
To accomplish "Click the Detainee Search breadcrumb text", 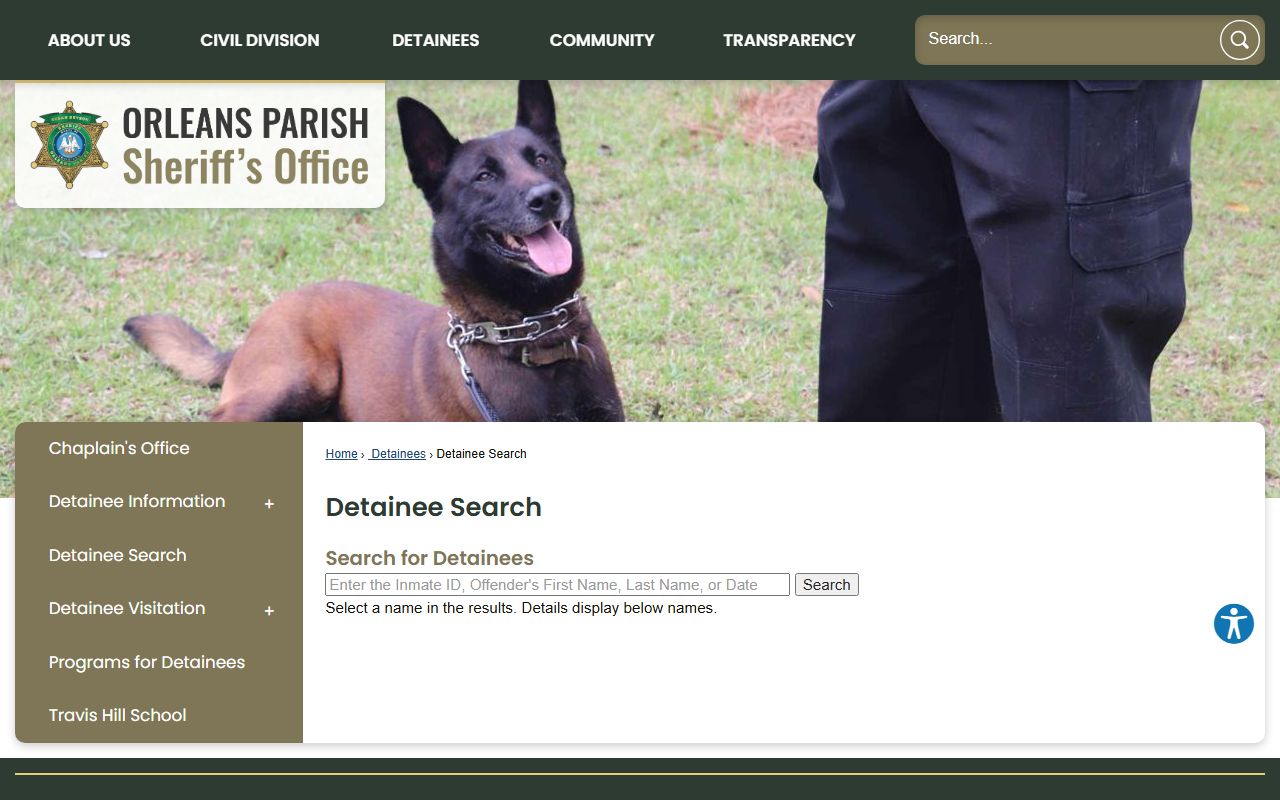I will [x=482, y=454].
